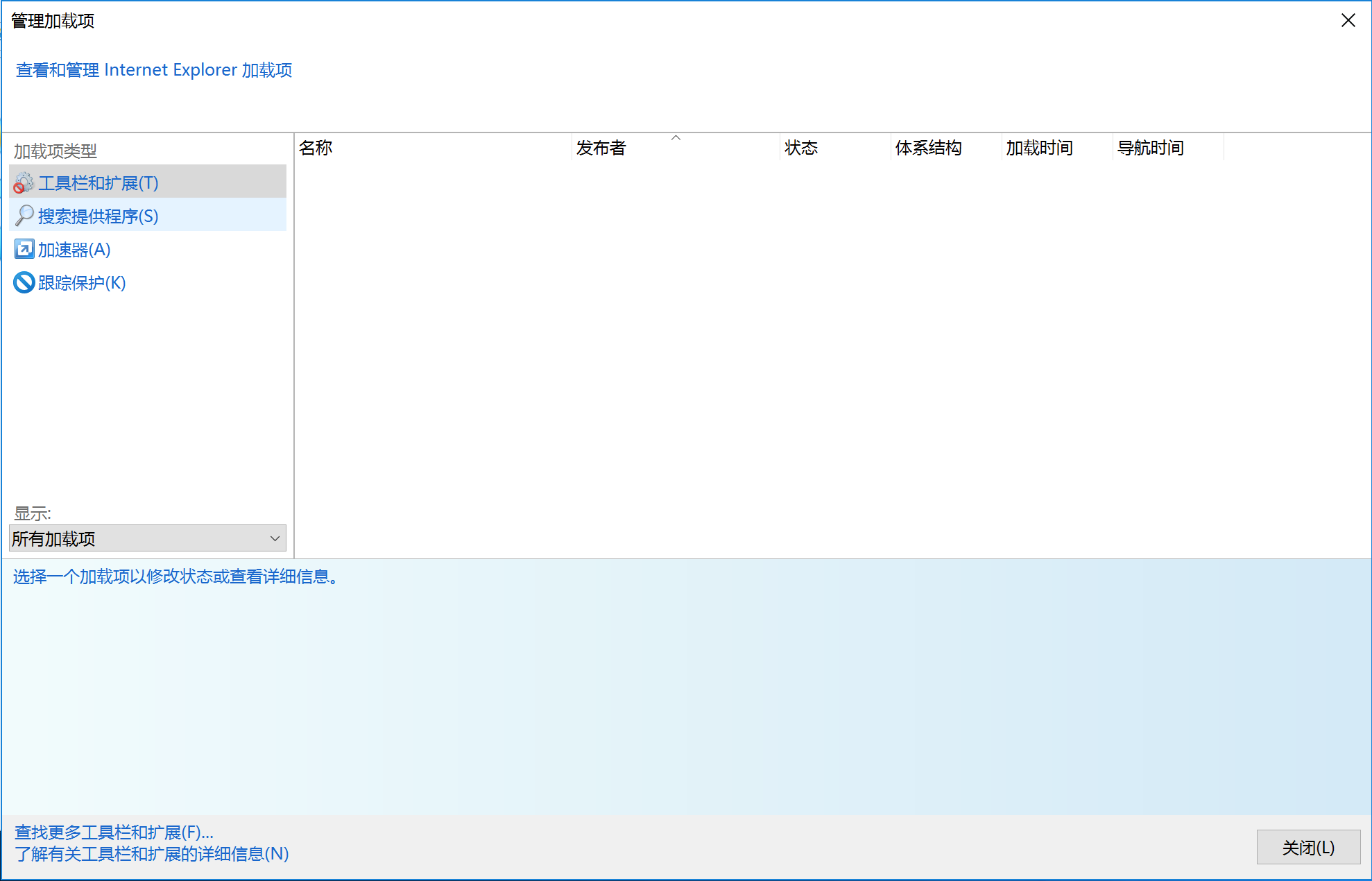This screenshot has height=881, width=1372.
Task: Click the 体系结构 column header
Action: [x=929, y=147]
